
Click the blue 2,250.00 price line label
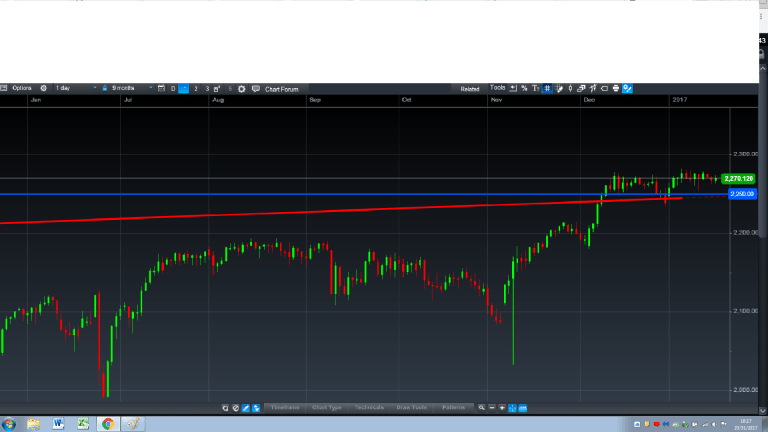click(742, 194)
